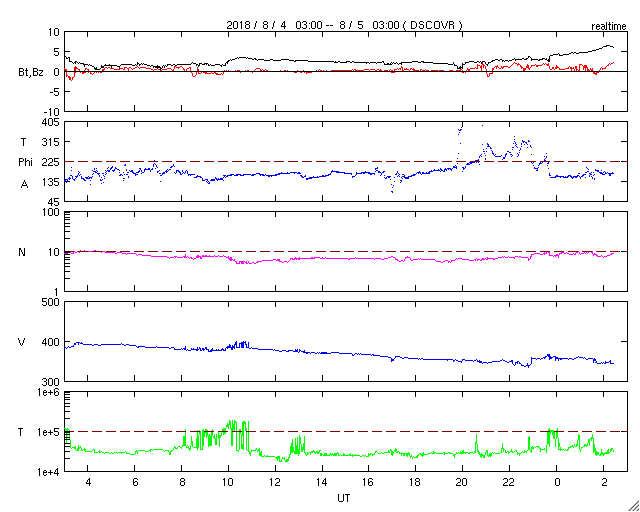Select the 'V' velocity axis label
Screen dimensions: 640x512
[22, 342]
